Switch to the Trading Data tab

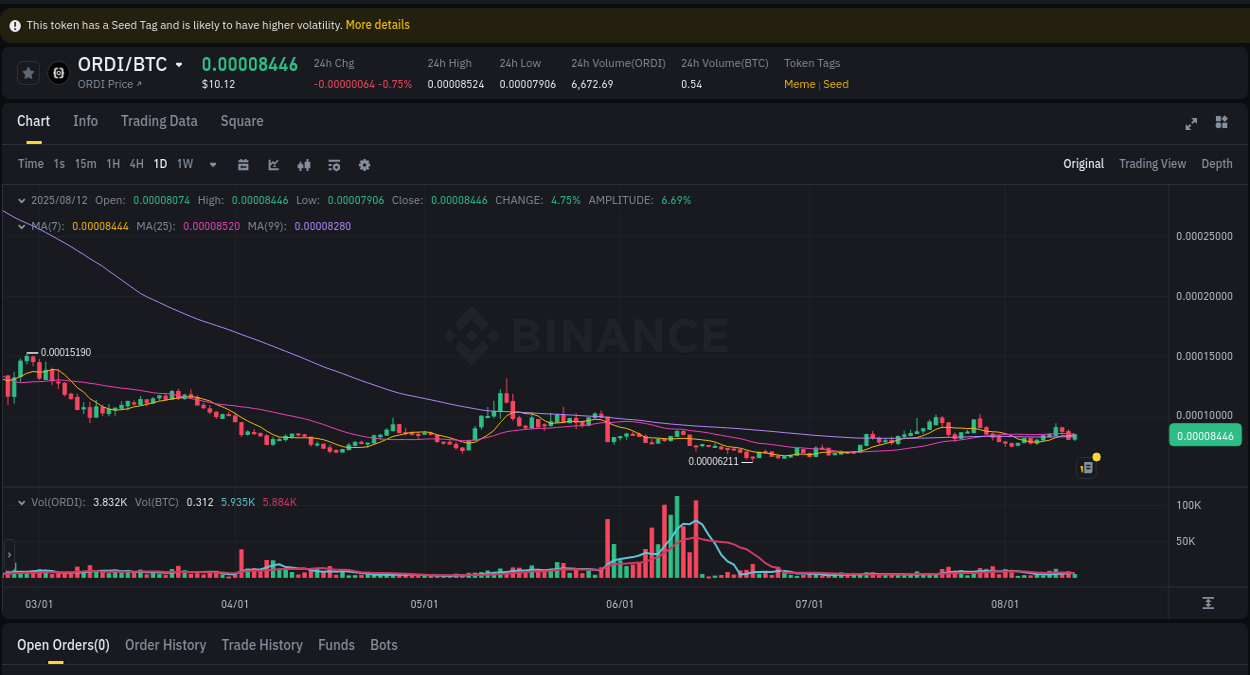159,121
